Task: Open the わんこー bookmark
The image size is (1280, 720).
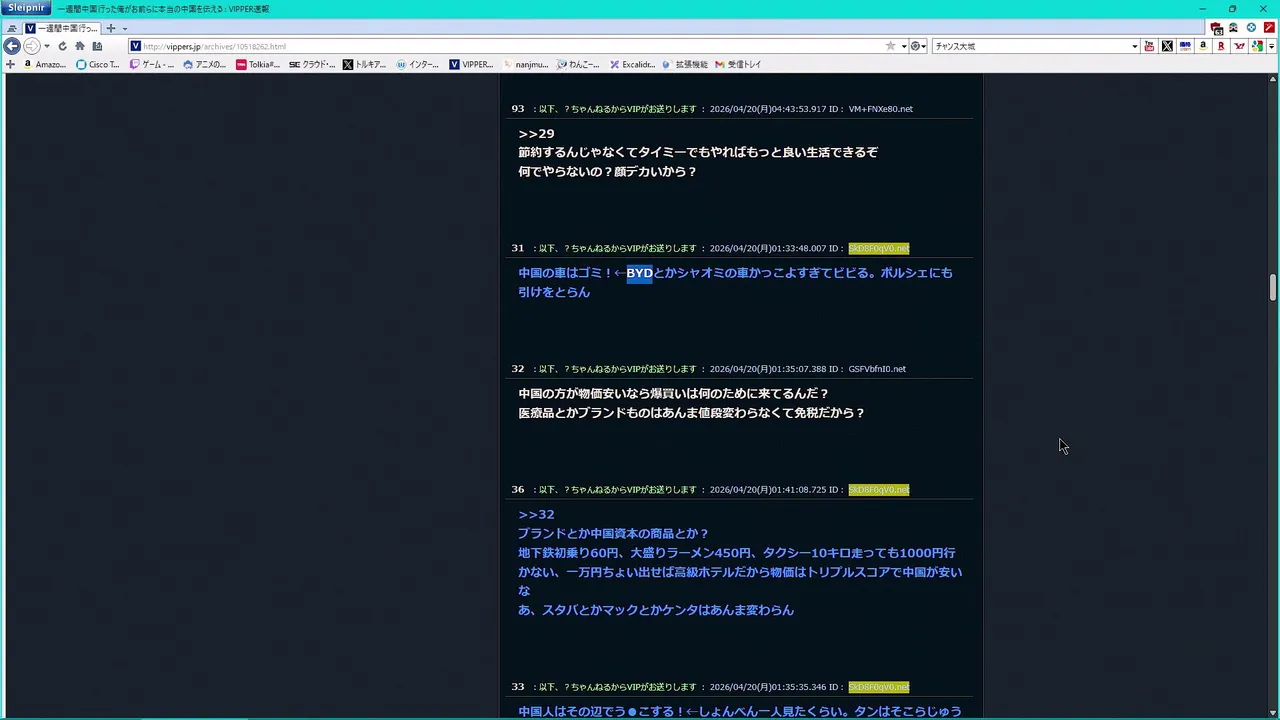Action: coord(578,64)
